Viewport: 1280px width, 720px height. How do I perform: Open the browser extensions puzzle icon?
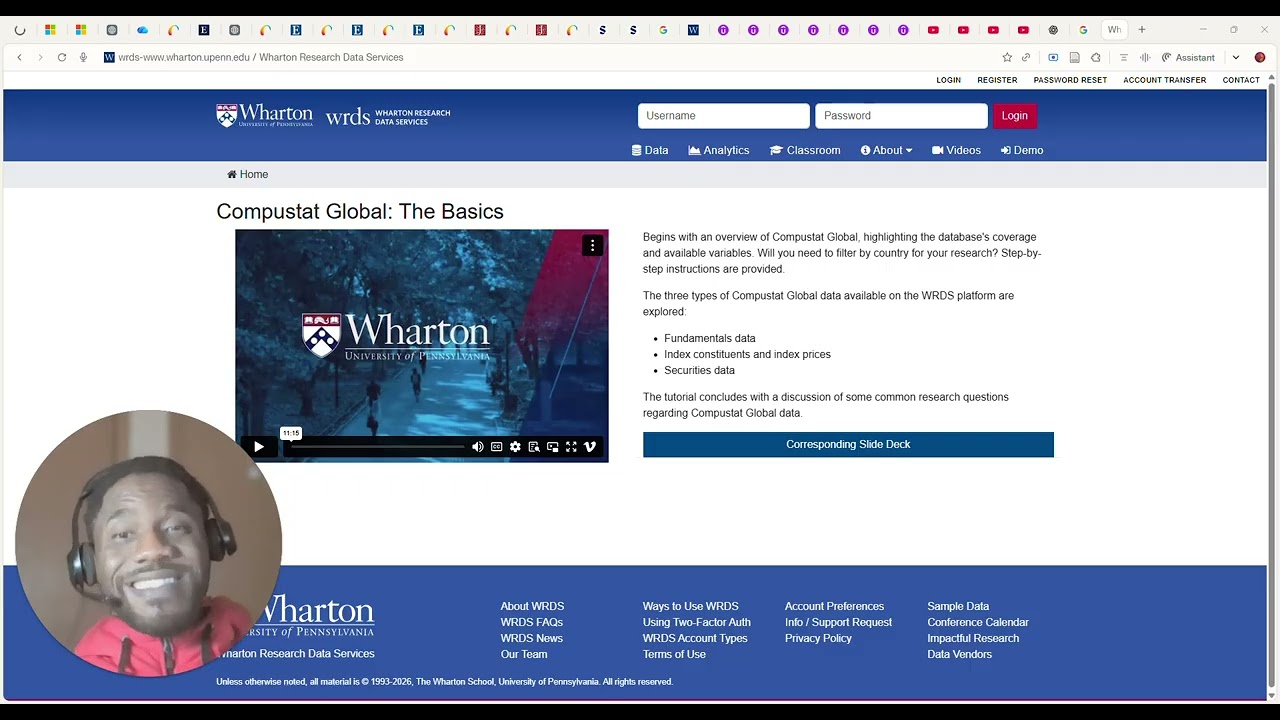(x=1096, y=58)
